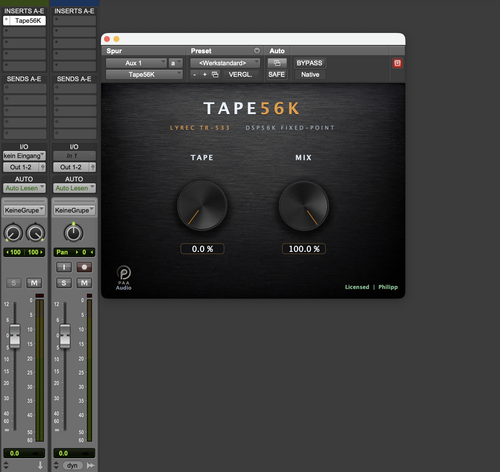The width and height of the screenshot is (500, 472).
Task: Select previous preset with minus icon
Action: pos(195,74)
